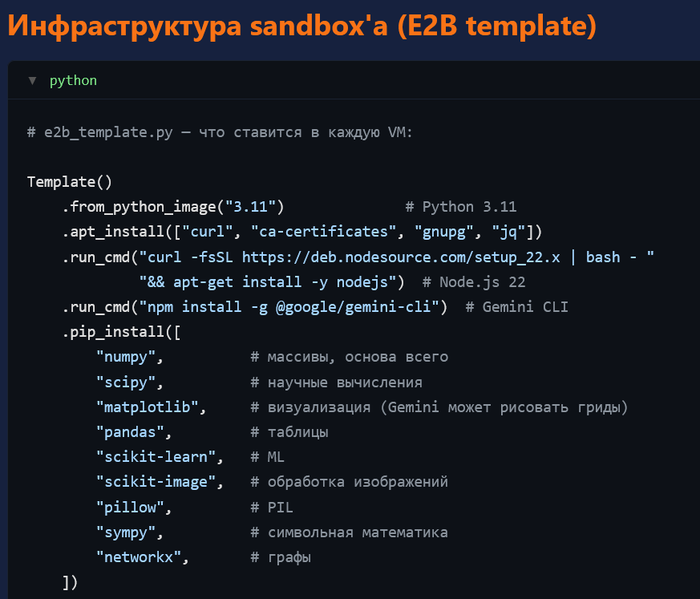Click the "scipy" package string
This screenshot has height=599, width=700.
pos(126,383)
